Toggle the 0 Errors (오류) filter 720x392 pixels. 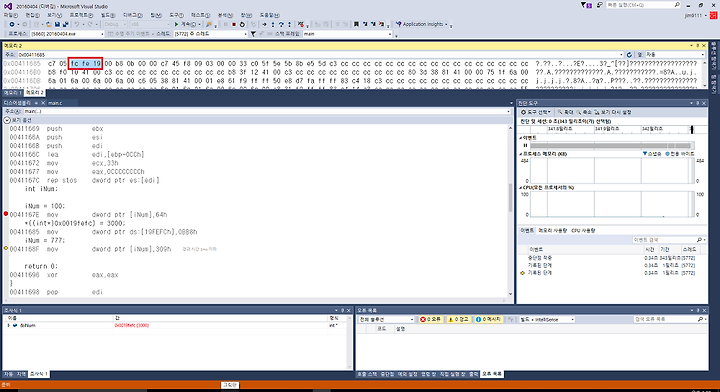pos(431,319)
